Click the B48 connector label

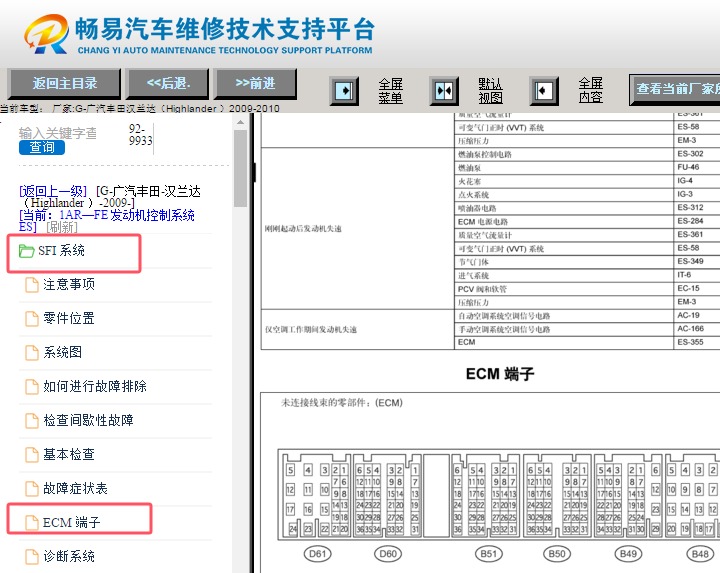700,554
